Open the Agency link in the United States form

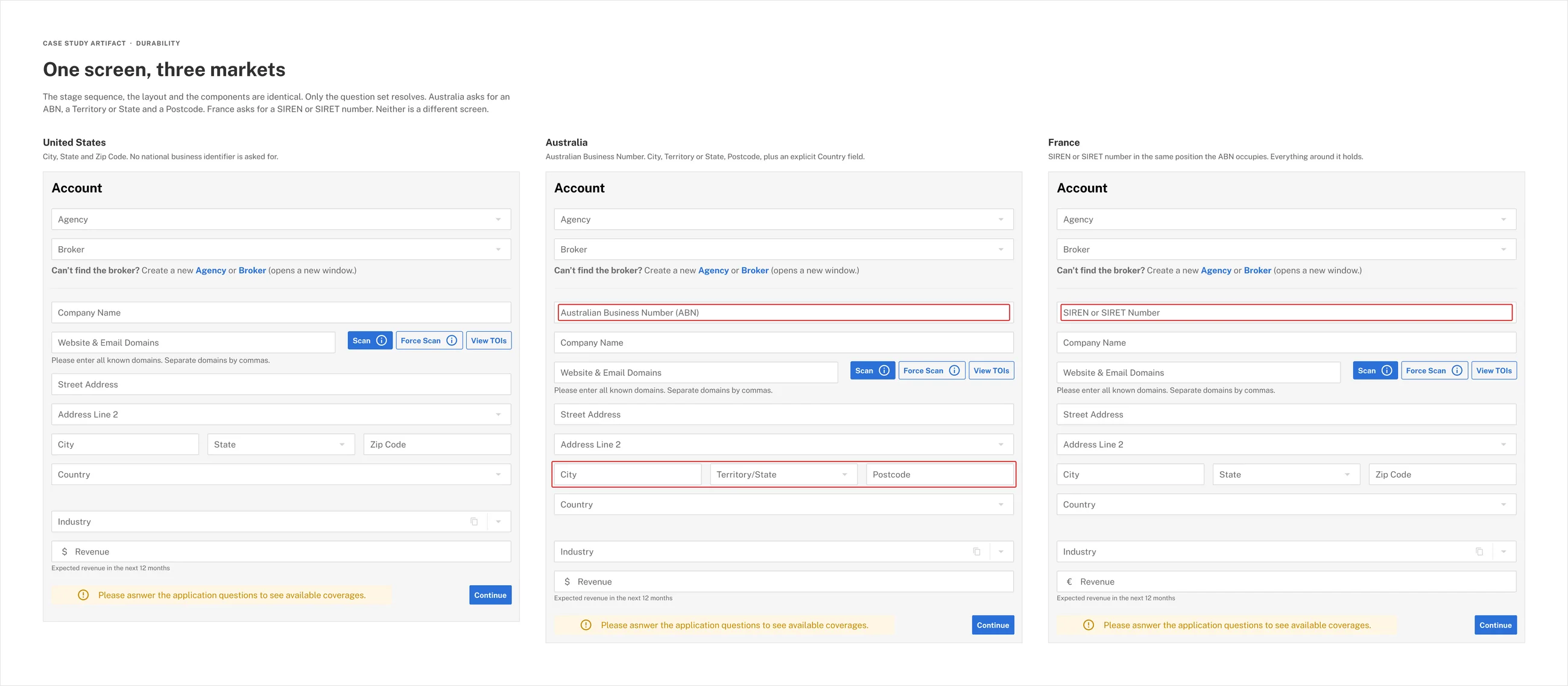[210, 271]
